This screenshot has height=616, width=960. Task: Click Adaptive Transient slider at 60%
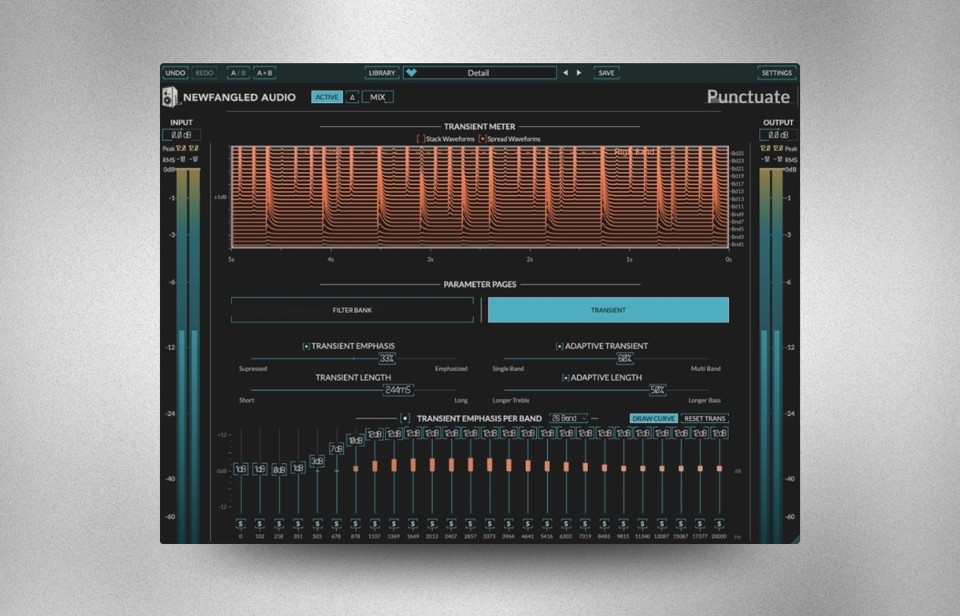pyautogui.click(x=624, y=359)
